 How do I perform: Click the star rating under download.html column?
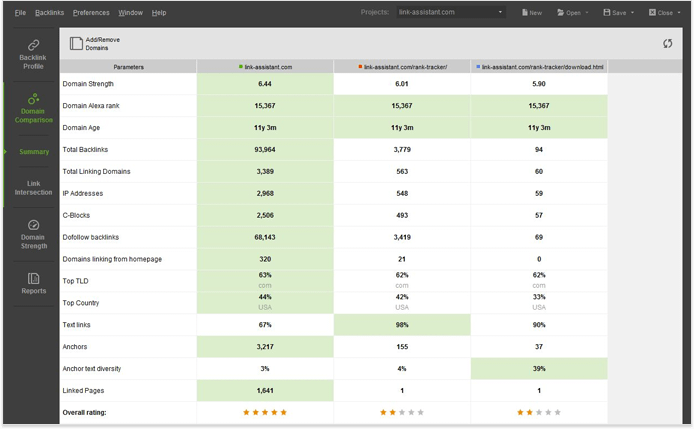tap(539, 412)
